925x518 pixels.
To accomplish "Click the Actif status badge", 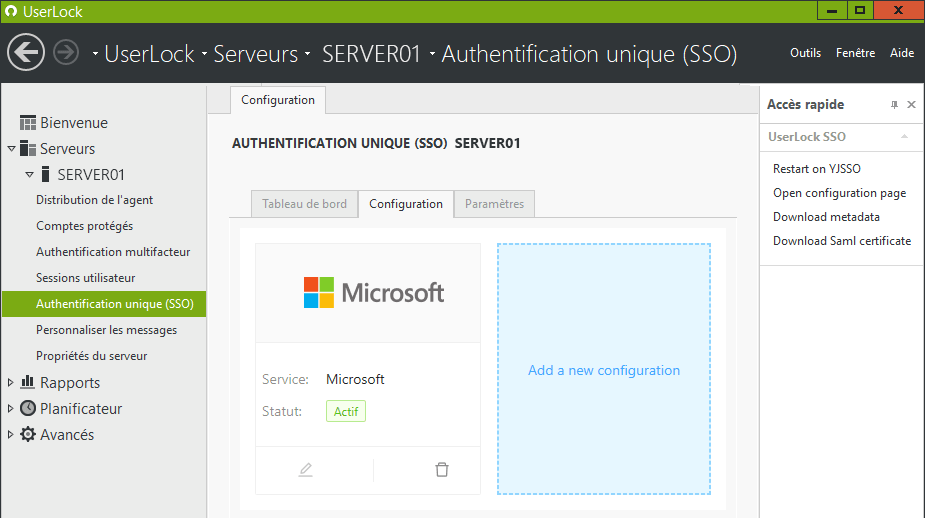I will tap(346, 411).
